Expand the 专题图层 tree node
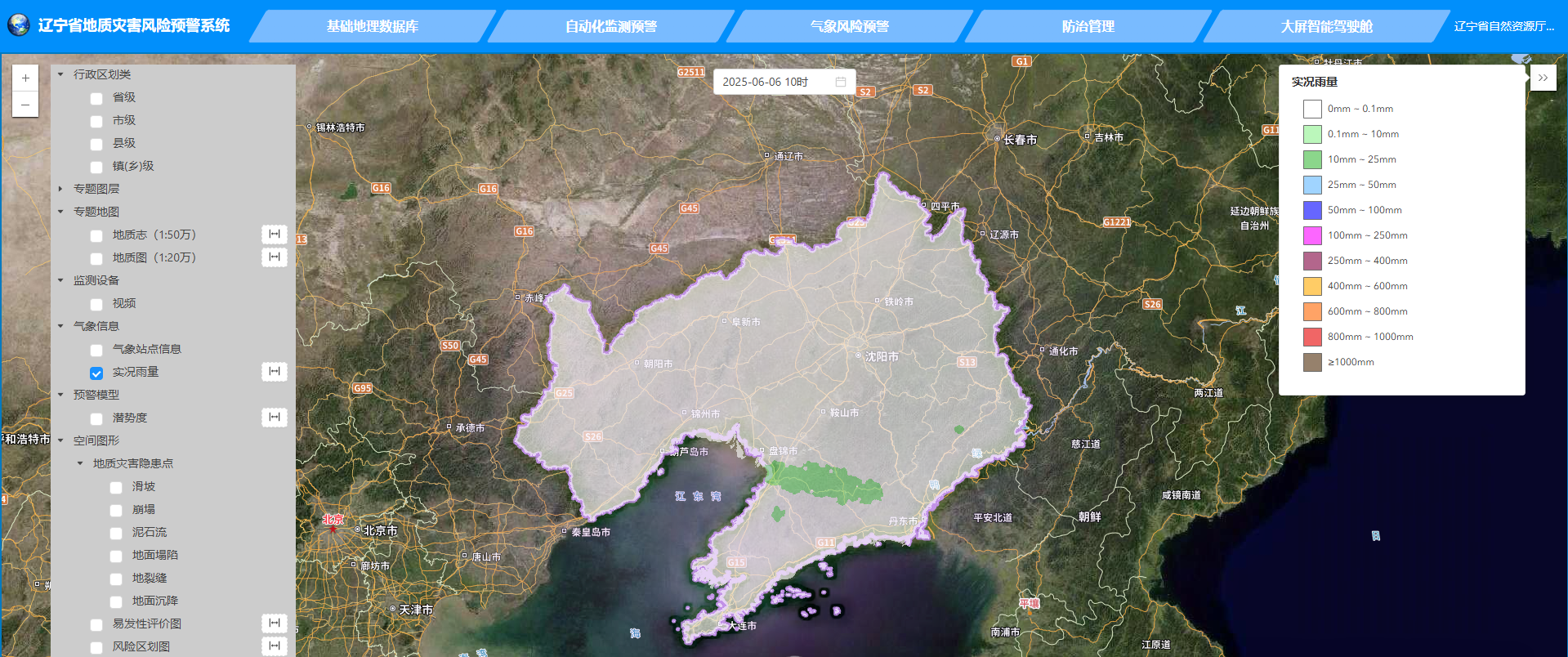 tap(60, 189)
